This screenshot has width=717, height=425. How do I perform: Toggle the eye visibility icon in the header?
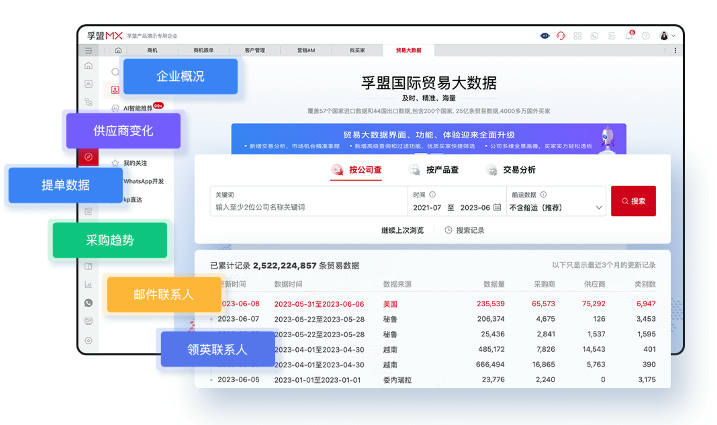click(544, 35)
